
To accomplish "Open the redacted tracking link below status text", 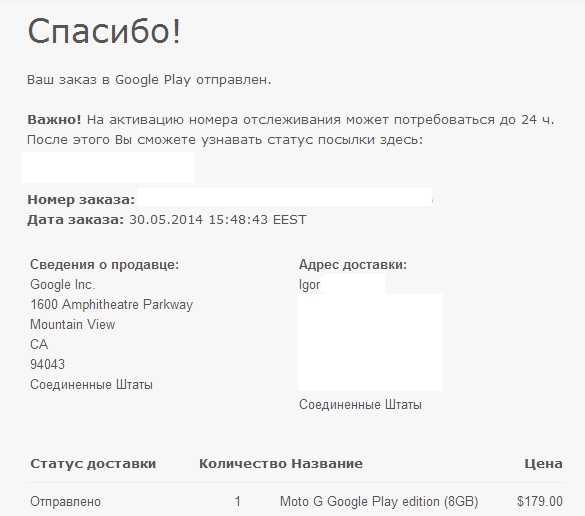I will point(108,167).
